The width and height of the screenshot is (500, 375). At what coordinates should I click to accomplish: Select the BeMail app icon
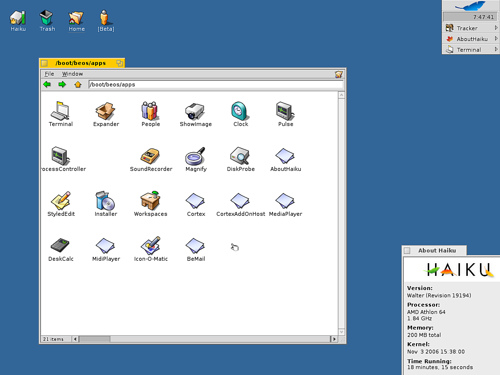click(195, 246)
